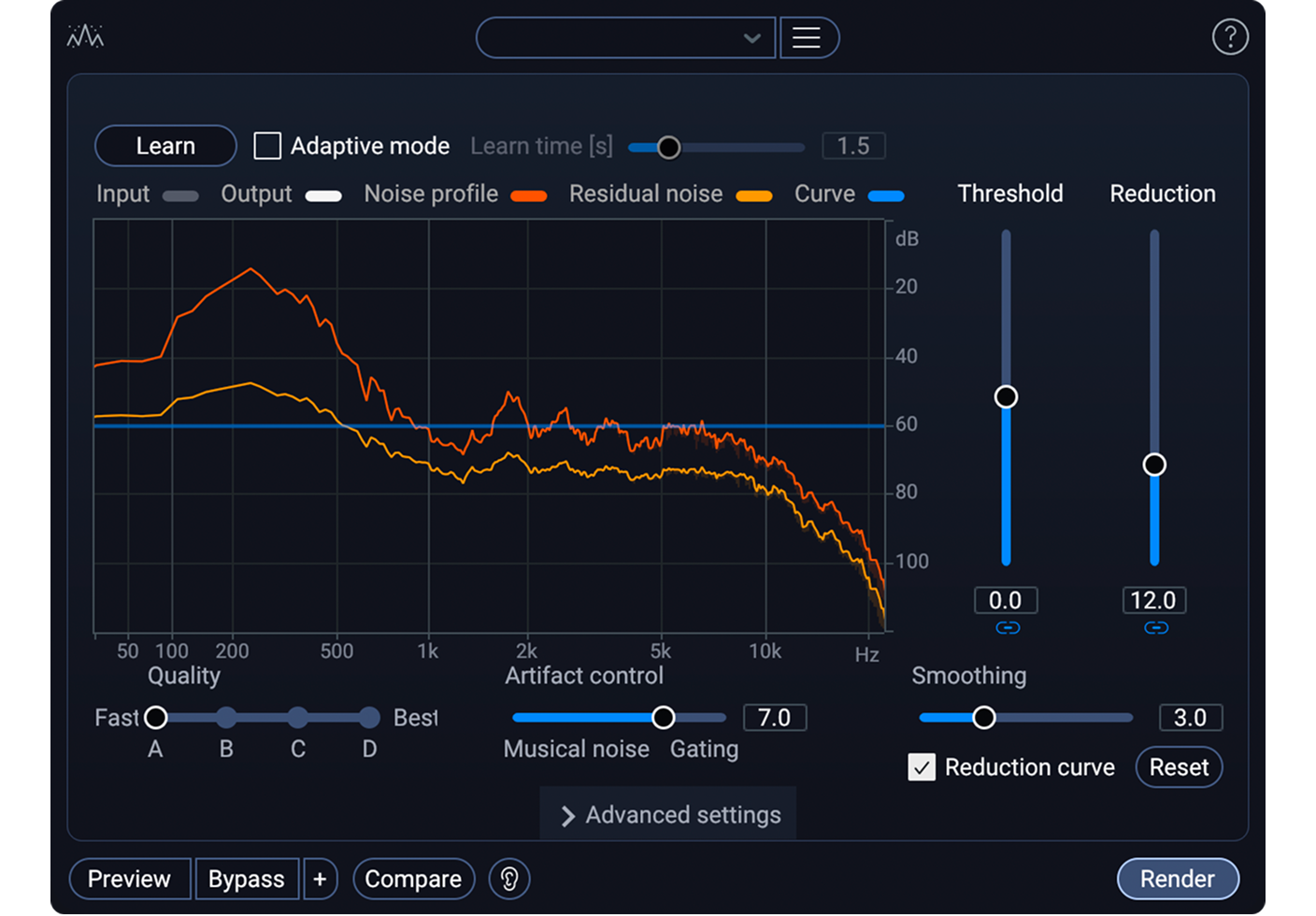The height and width of the screenshot is (916, 1316).
Task: Expand Advanced settings
Action: point(666,814)
